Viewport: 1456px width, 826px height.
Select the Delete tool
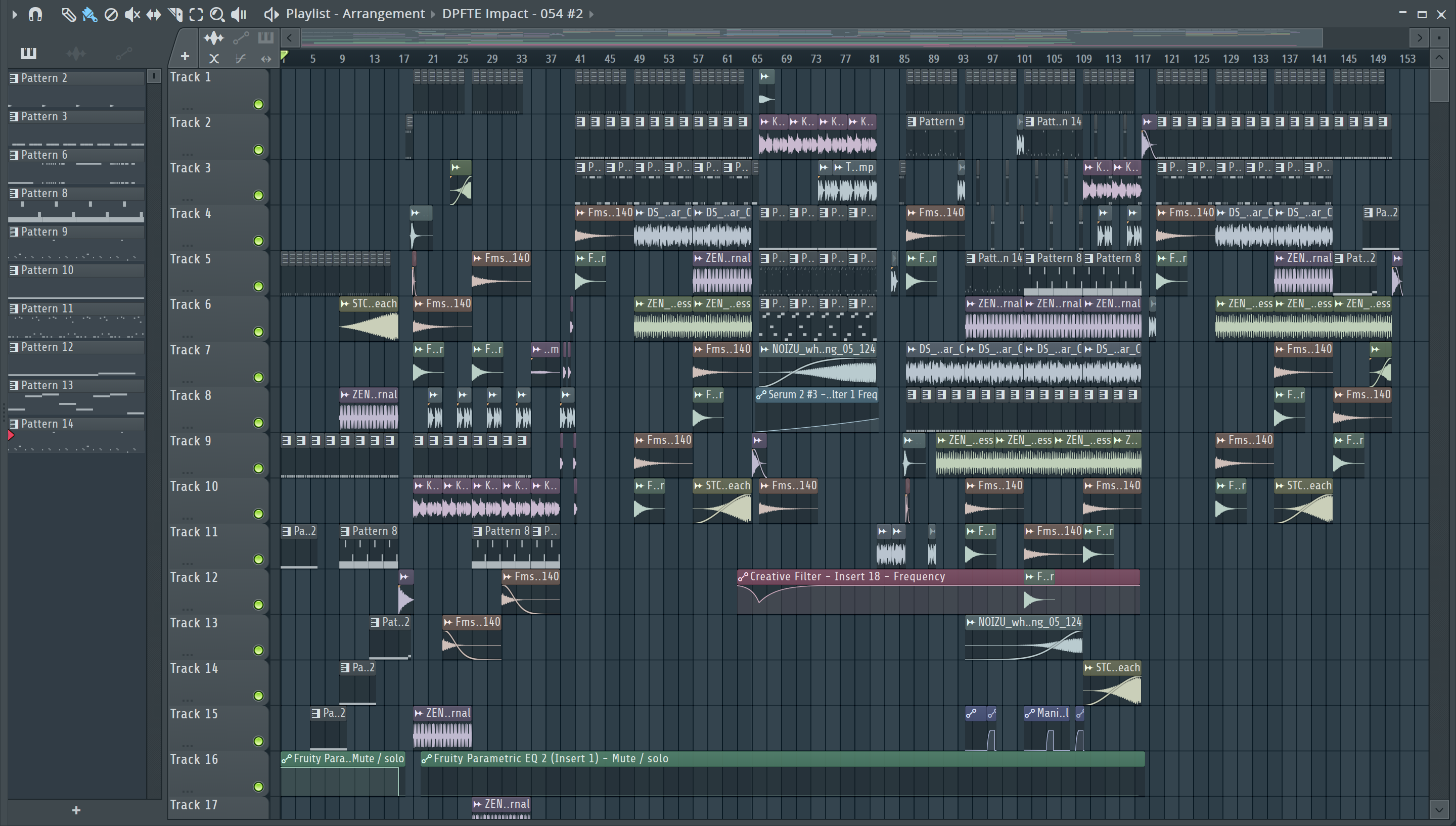[x=111, y=14]
